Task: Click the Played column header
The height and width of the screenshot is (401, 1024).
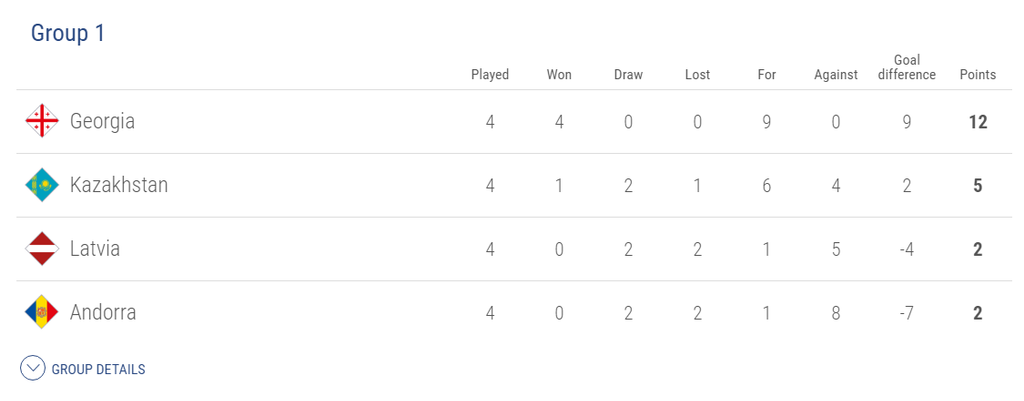Action: click(x=490, y=74)
